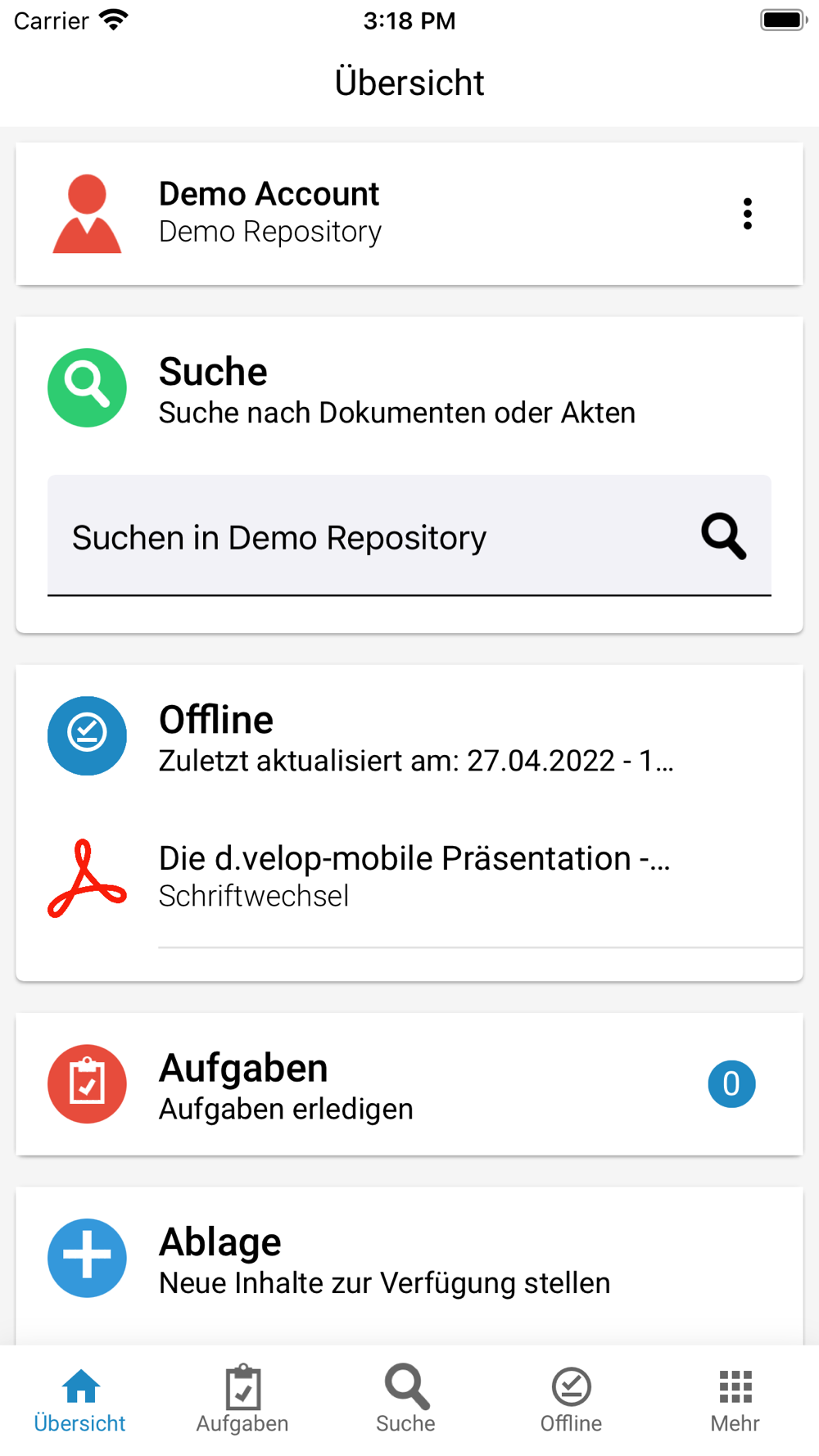Click the blue task count badge showing 0
Screen dimensions: 819x1456
click(x=731, y=1083)
